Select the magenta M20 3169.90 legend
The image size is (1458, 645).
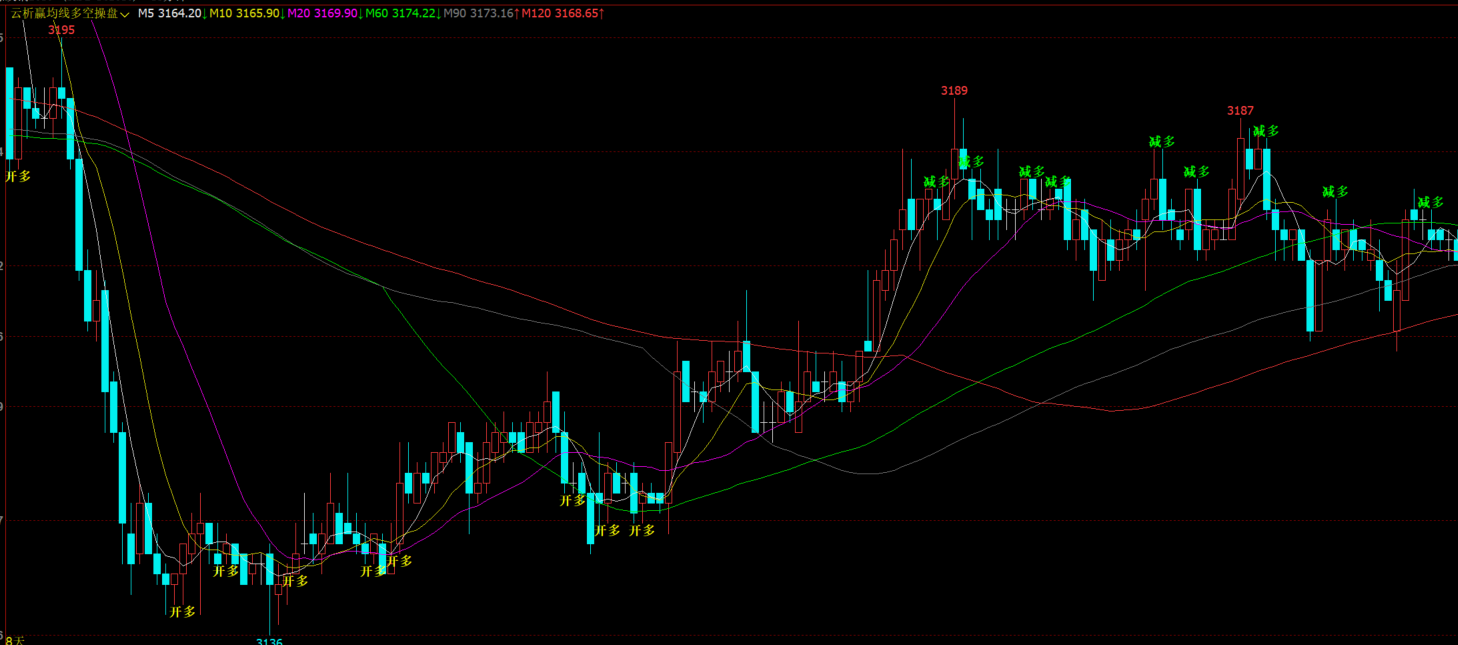click(x=324, y=13)
